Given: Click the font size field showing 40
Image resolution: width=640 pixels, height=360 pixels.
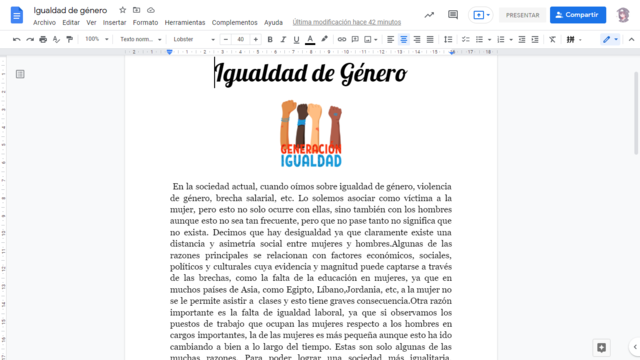Looking at the screenshot, I should [240, 39].
